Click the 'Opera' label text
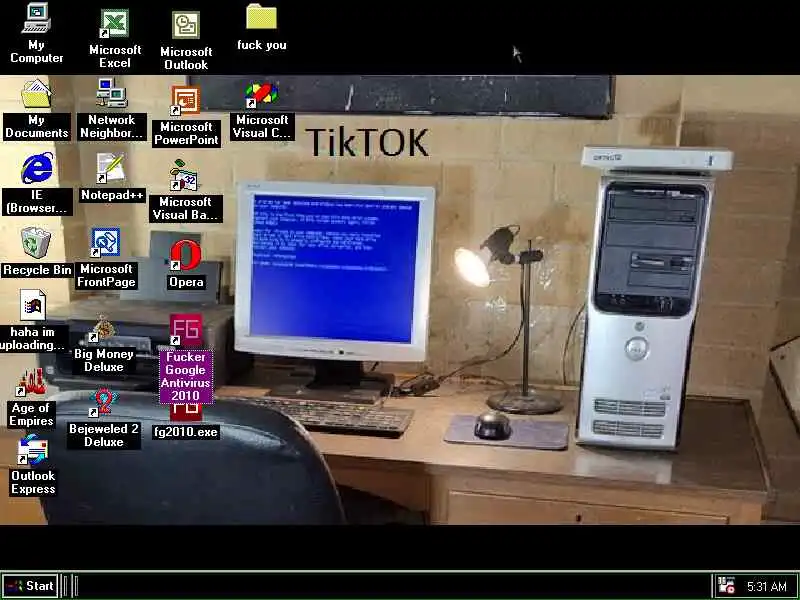The height and width of the screenshot is (600, 800). tap(186, 282)
